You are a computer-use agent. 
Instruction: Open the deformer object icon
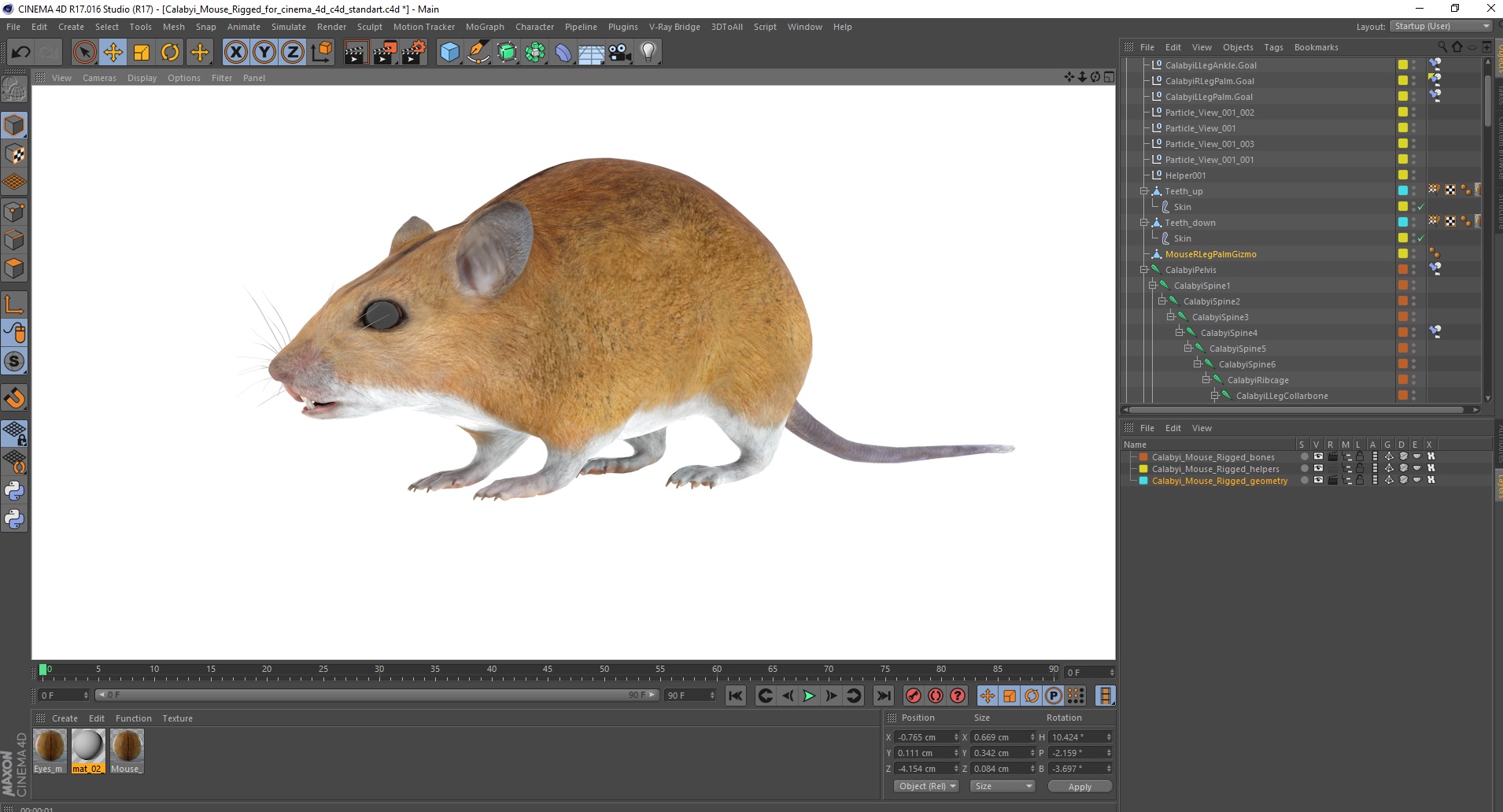point(563,53)
